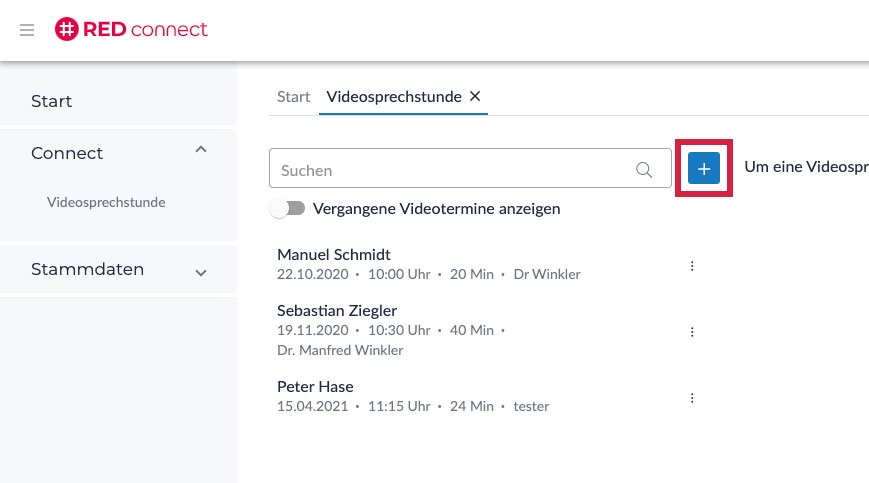Open options menu for Sebastian Ziegler
This screenshot has width=869, height=483.
point(691,332)
